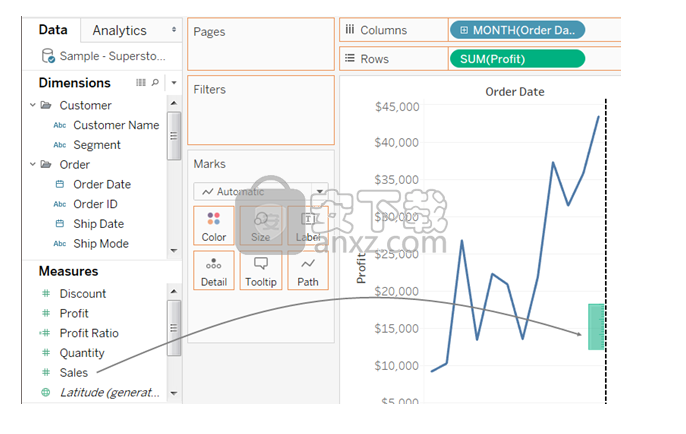Select the Discount measure
This screenshot has width=686, height=434.
(x=83, y=294)
